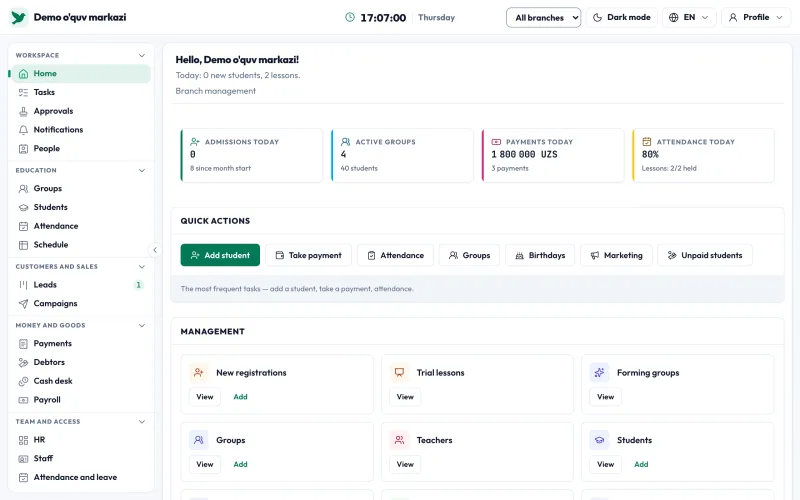Click the People contact icon
Viewport: 800px width, 500px height.
tap(23, 149)
